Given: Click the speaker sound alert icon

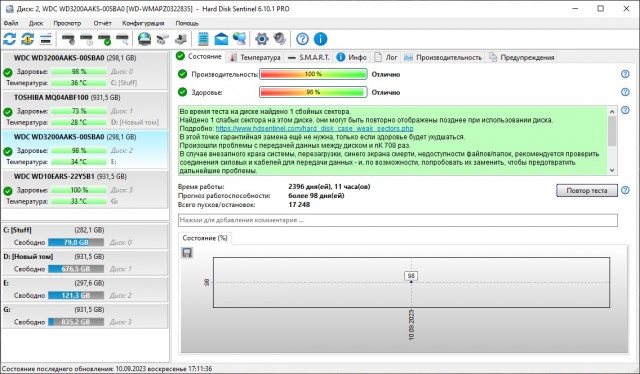Looking at the screenshot, I should coord(280,39).
